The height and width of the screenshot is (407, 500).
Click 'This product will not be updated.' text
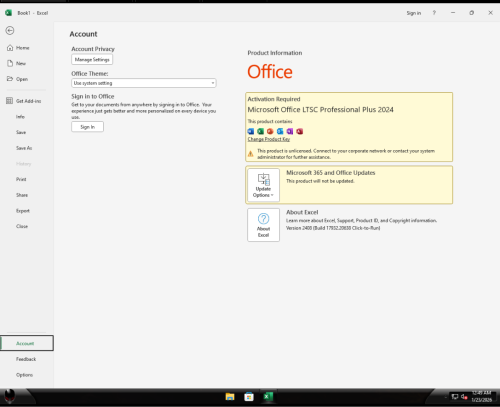[x=320, y=181]
